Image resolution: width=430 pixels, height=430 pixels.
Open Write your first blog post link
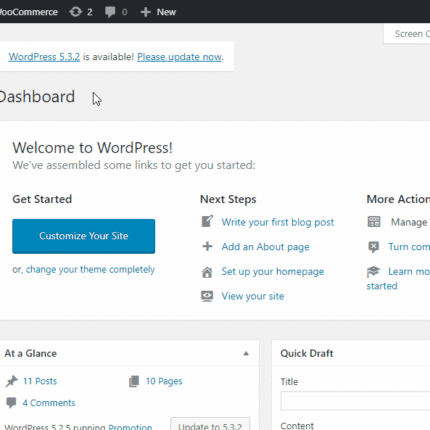(x=278, y=222)
